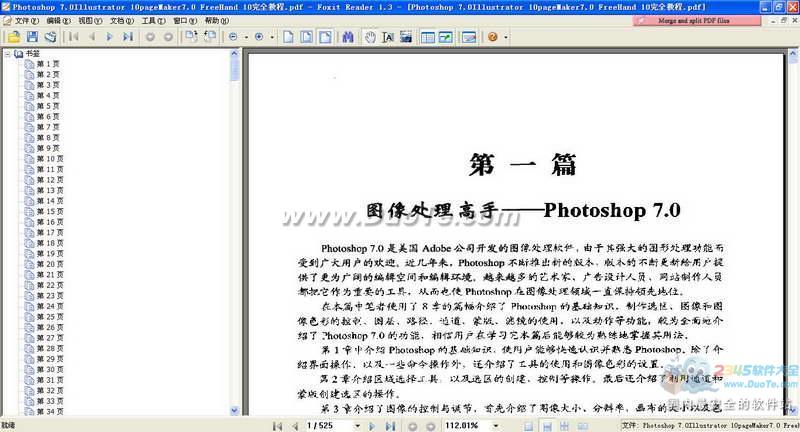Image resolution: width=800 pixels, height=432 pixels.
Task: Select bookmark 第 10 页
Action: [50, 159]
